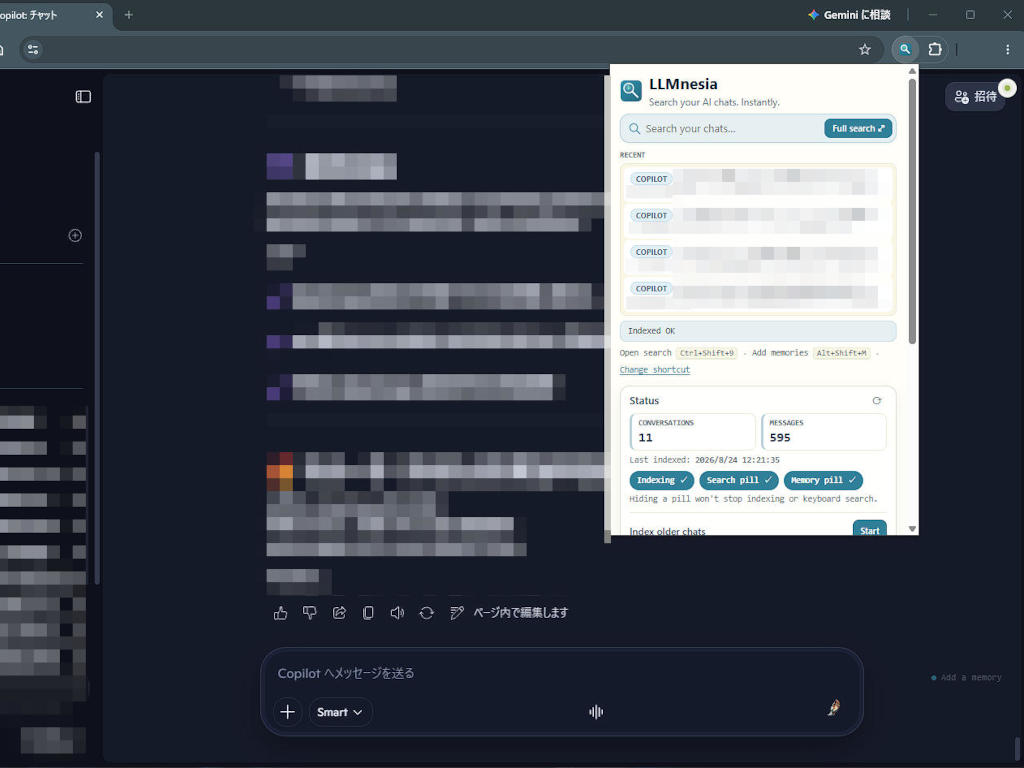Open a new browser tab
Viewport: 1024px width, 768px height.
129,14
